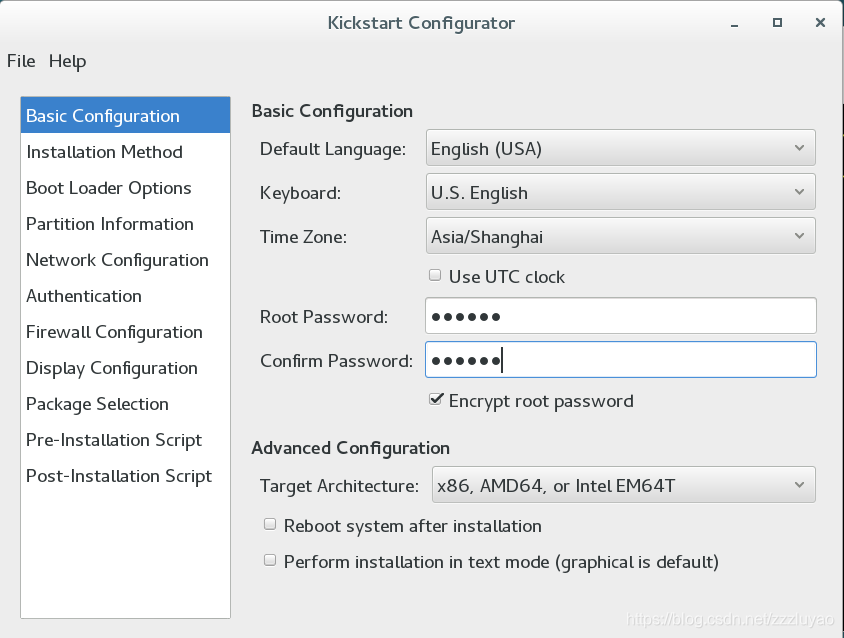The width and height of the screenshot is (844, 638).
Task: Open the Keyboard layout dropdown
Action: tap(621, 192)
